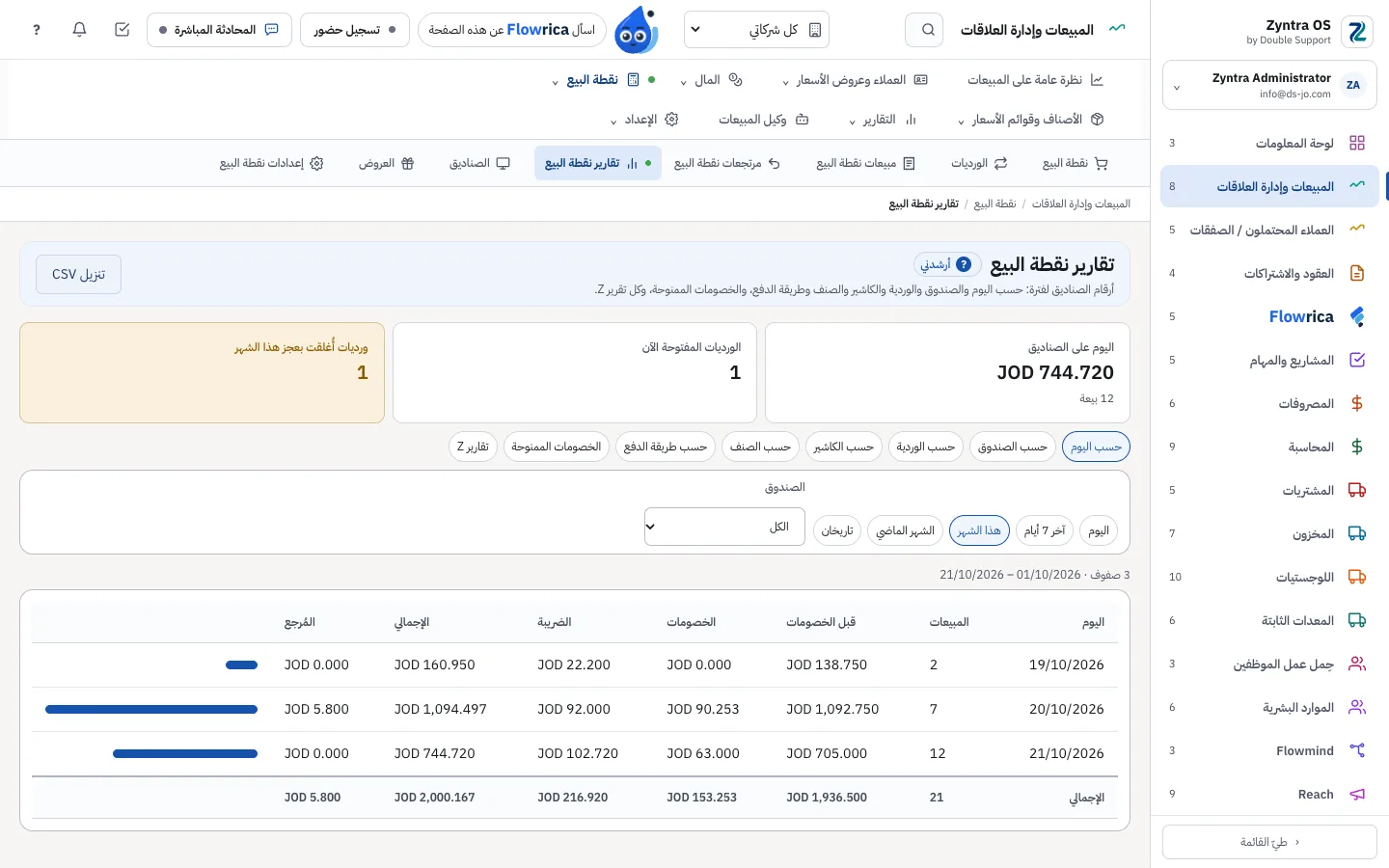The height and width of the screenshot is (868, 1389).
Task: Open the الورديات shifts tab
Action: click(x=979, y=163)
